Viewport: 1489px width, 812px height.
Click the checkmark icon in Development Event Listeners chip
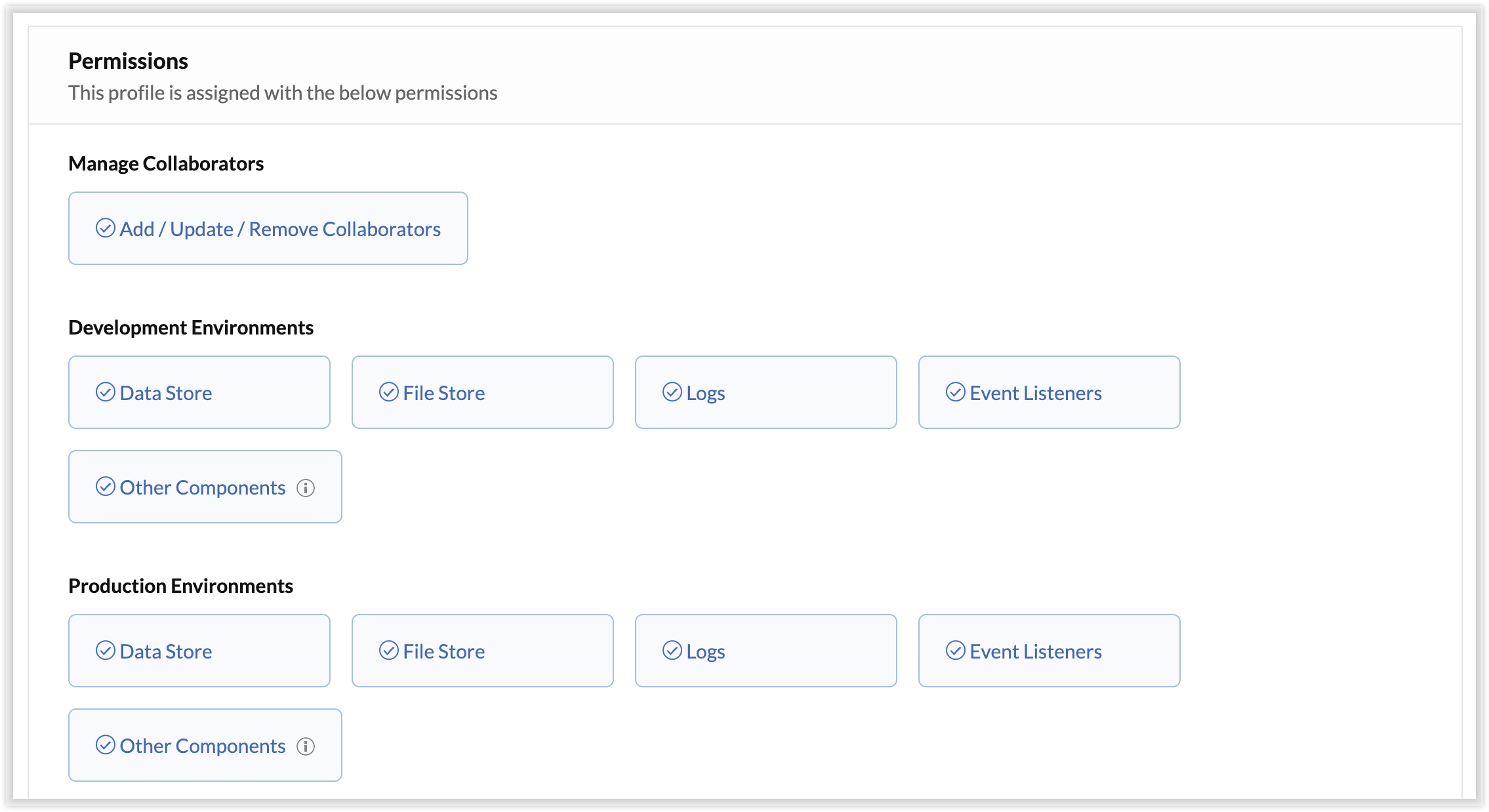[954, 392]
